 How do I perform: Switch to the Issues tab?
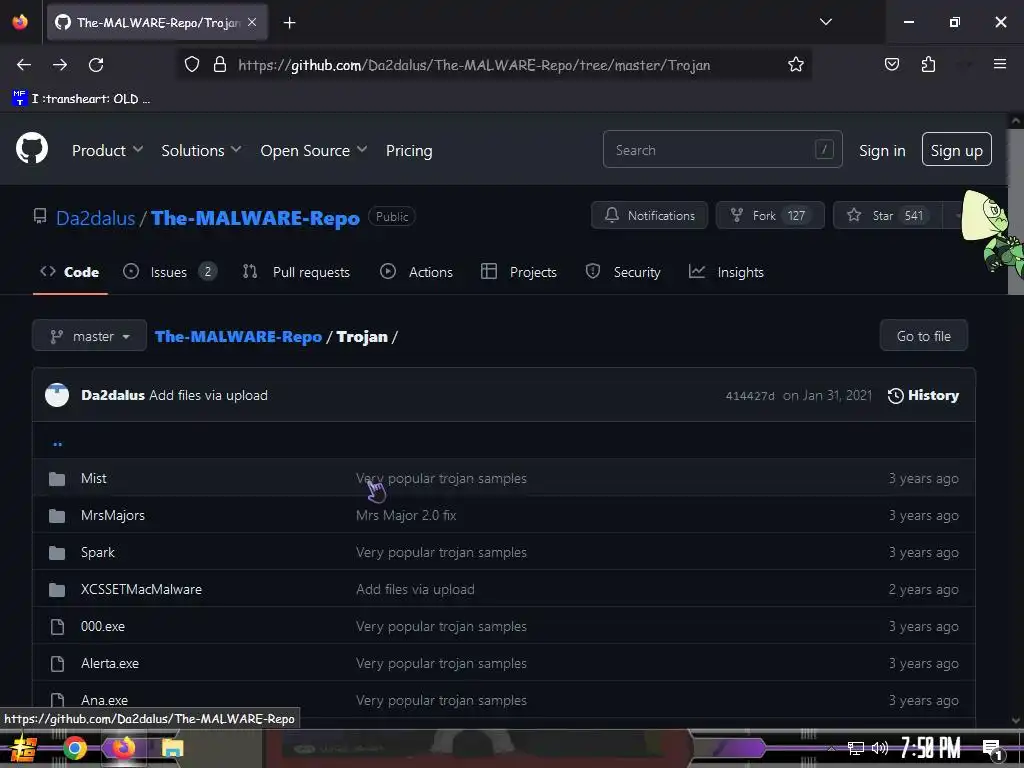coord(170,272)
